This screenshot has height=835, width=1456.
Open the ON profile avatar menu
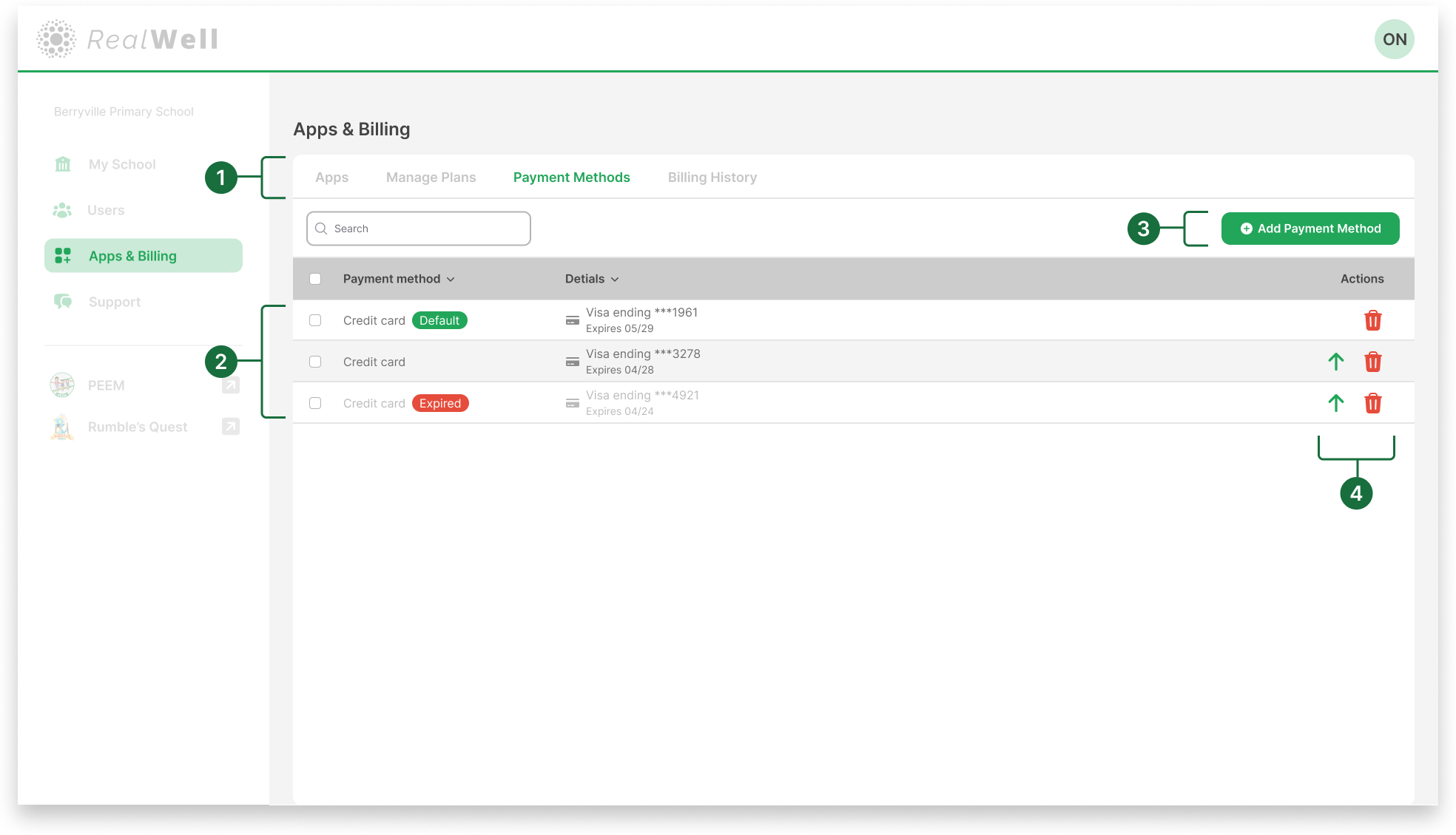pos(1394,38)
